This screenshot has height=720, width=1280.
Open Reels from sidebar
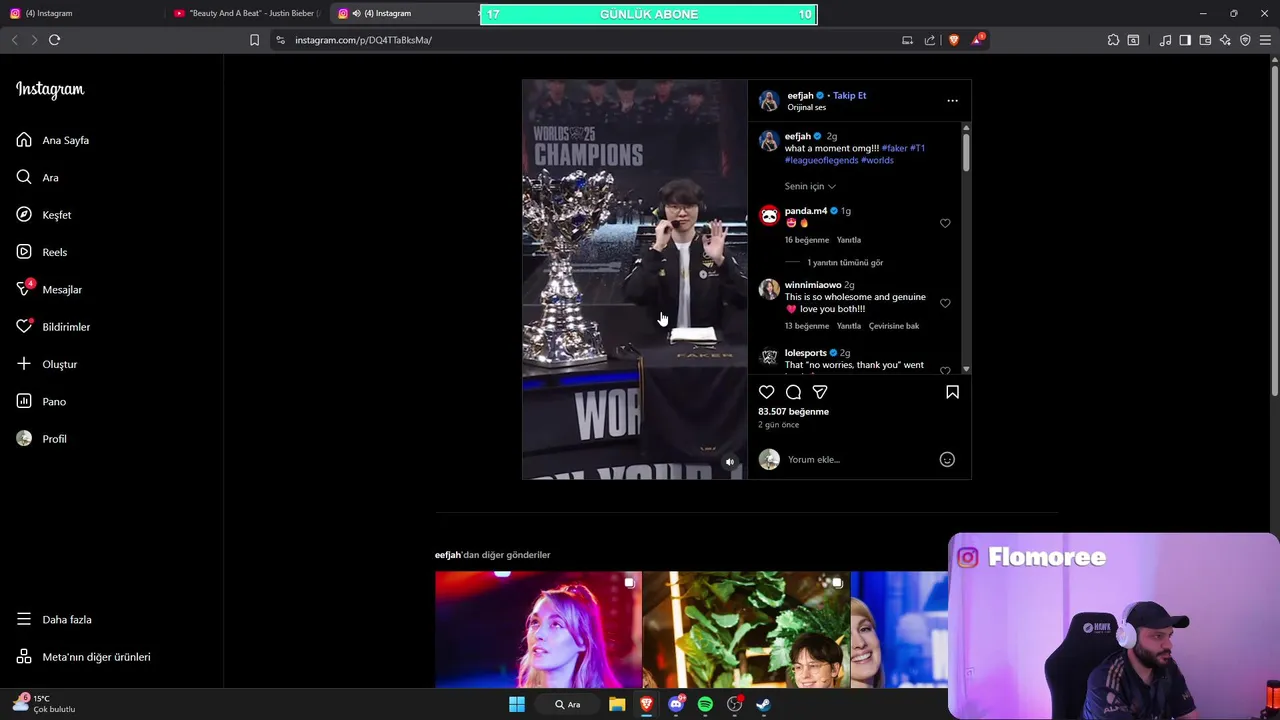[42, 252]
